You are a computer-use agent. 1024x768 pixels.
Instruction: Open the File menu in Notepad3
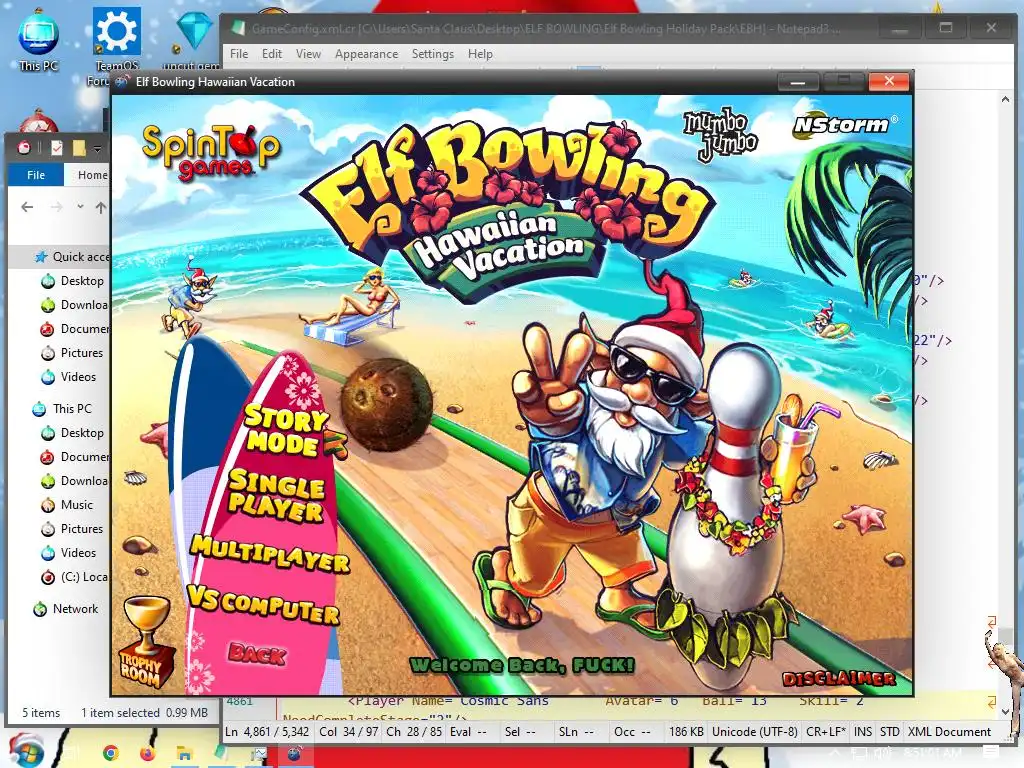pos(238,54)
